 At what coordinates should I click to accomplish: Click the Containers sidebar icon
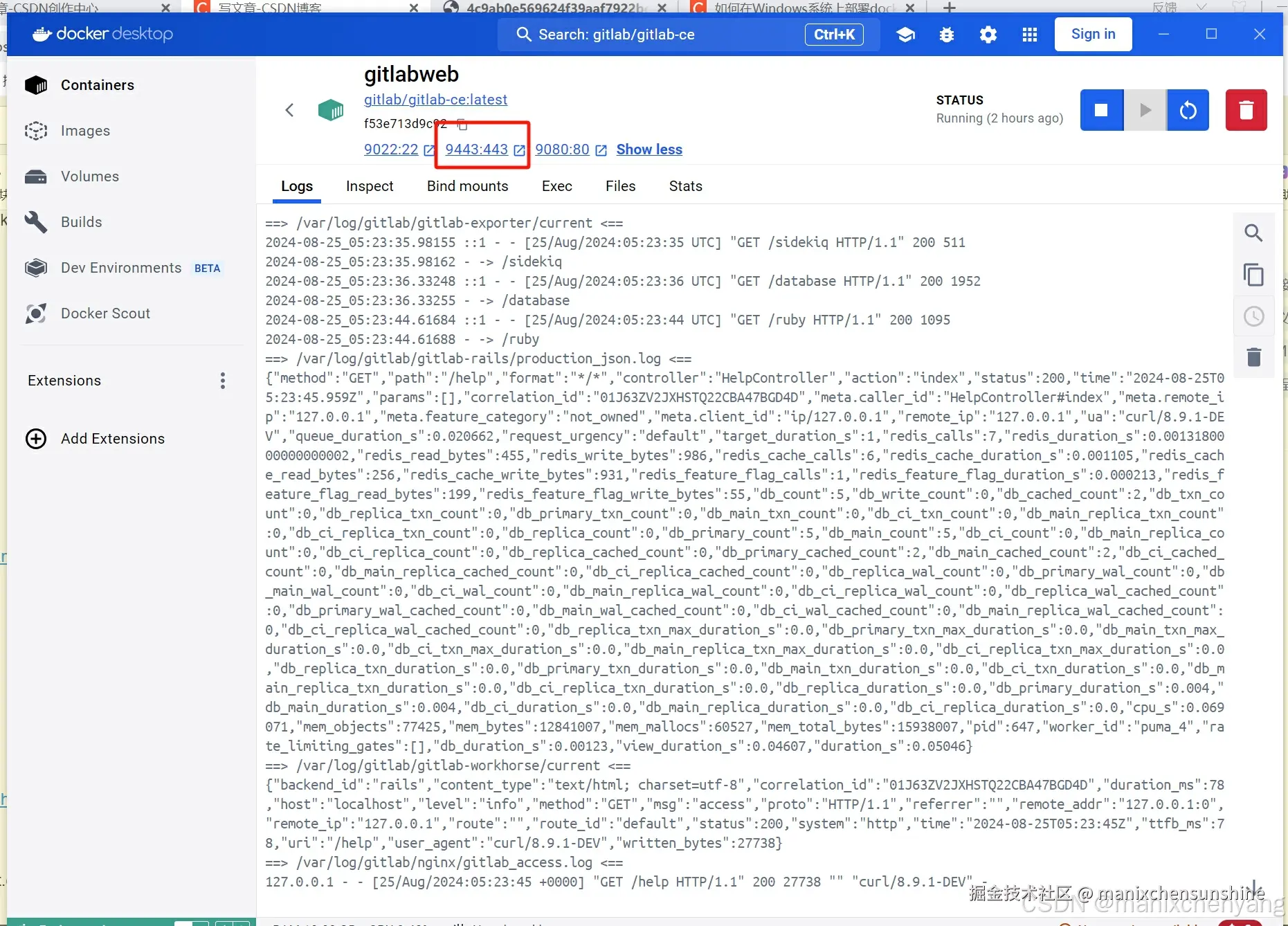[x=36, y=85]
